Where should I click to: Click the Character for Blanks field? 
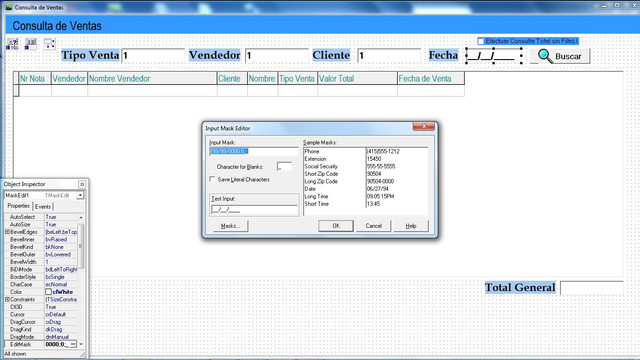click(284, 167)
